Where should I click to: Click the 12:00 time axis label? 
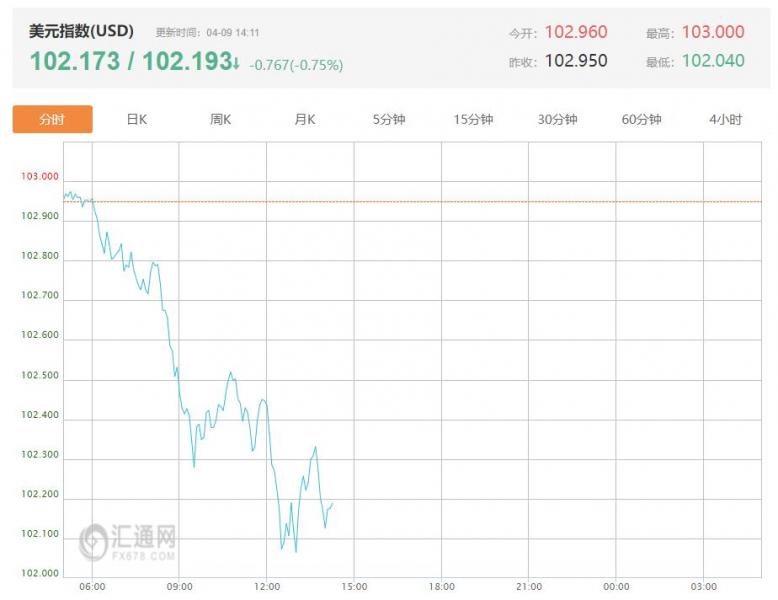[x=267, y=586]
